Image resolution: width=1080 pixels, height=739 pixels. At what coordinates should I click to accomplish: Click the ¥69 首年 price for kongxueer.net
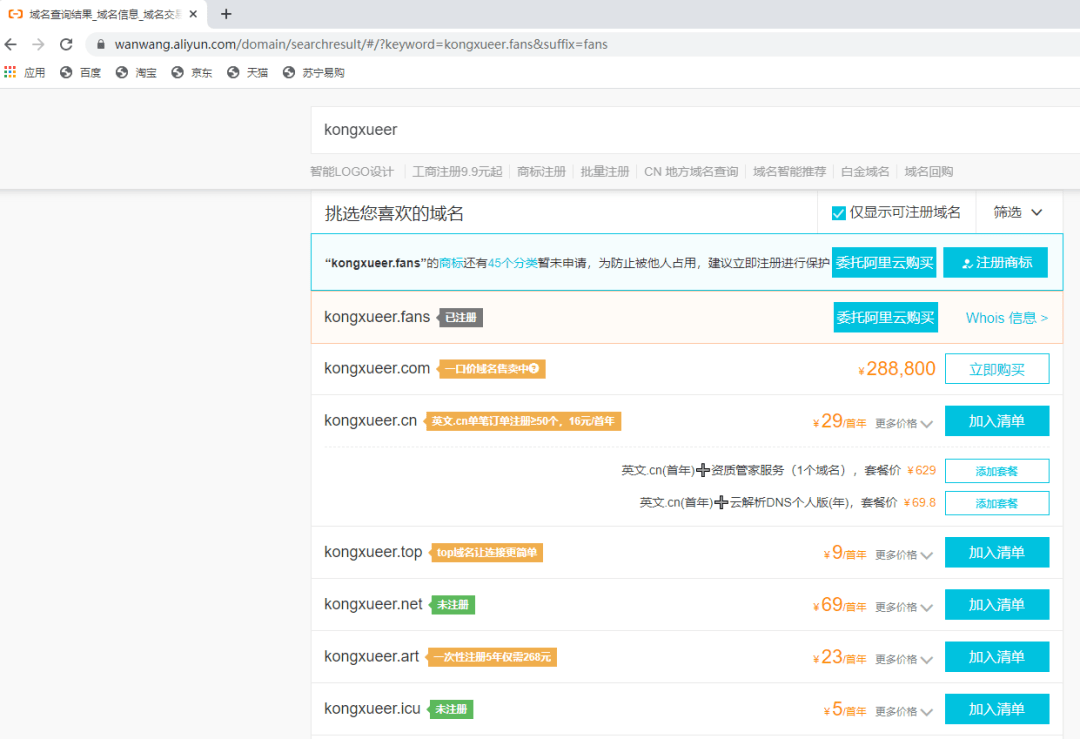tap(840, 605)
